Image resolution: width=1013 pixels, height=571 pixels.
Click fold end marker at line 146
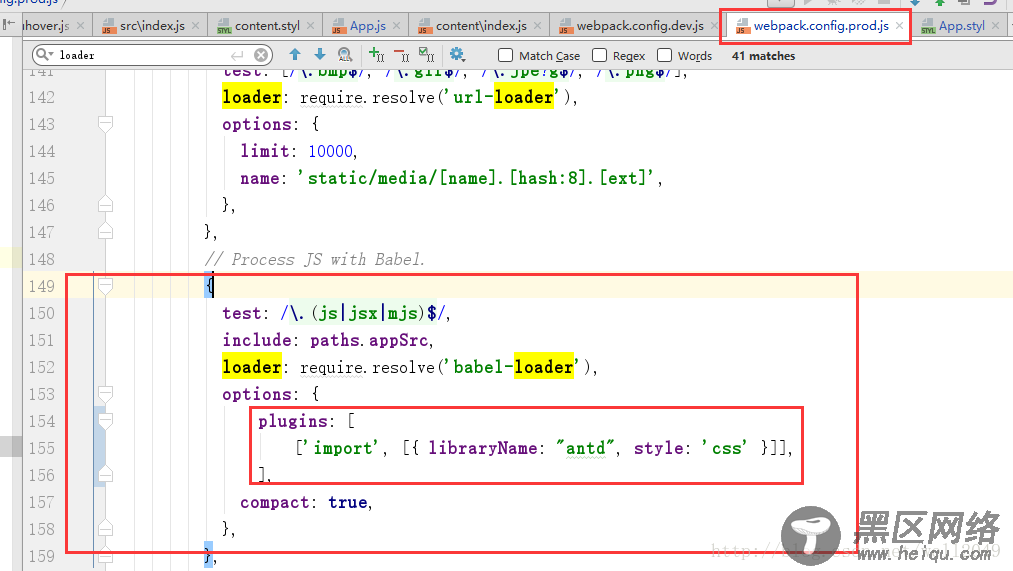[x=105, y=205]
